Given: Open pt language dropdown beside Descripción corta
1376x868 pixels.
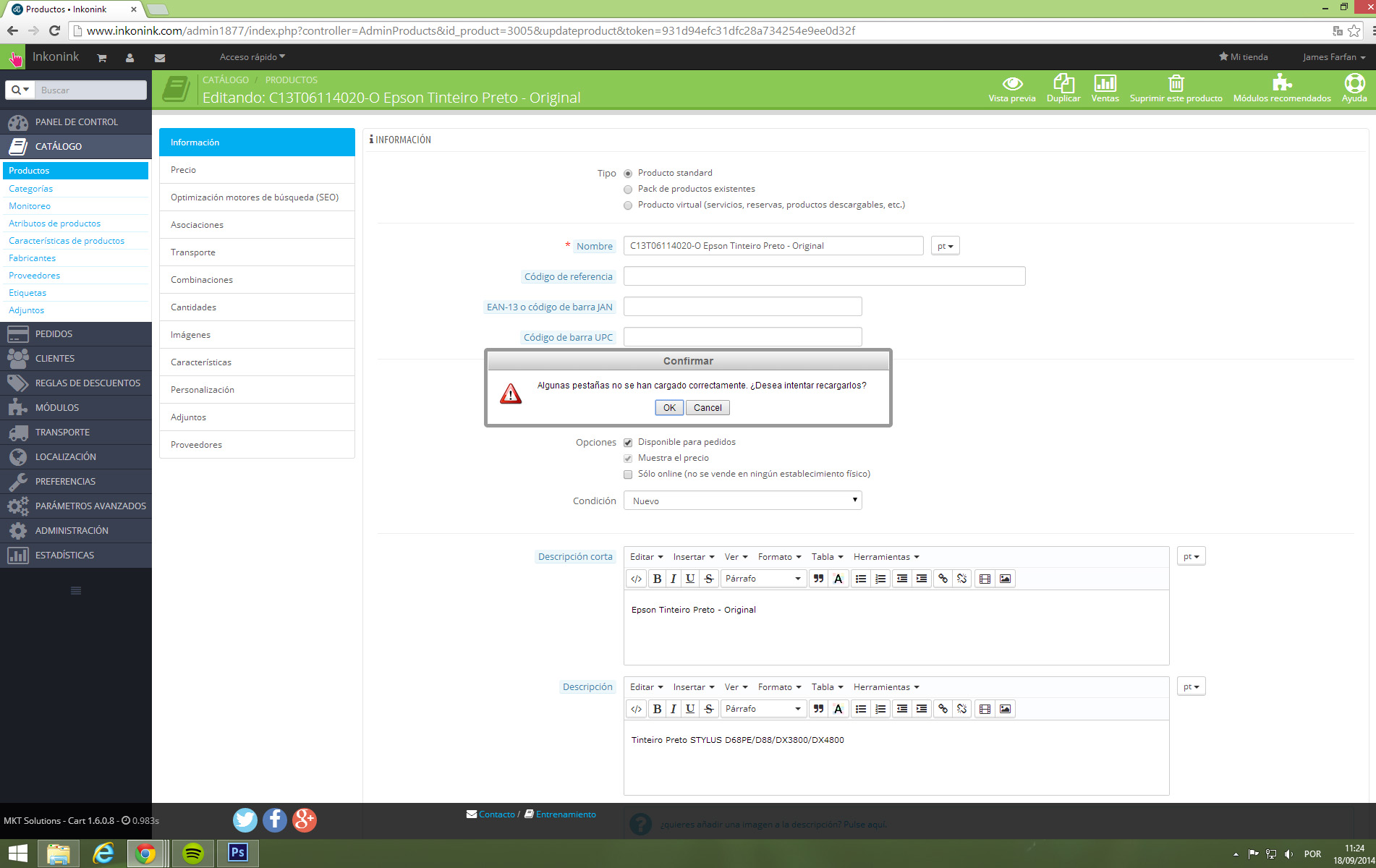Looking at the screenshot, I should coord(1191,556).
